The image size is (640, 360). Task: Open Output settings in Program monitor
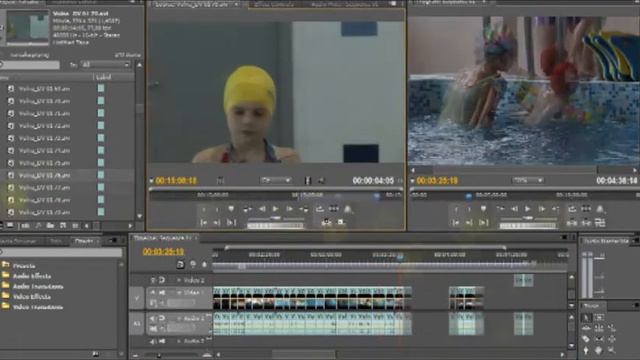click(600, 209)
